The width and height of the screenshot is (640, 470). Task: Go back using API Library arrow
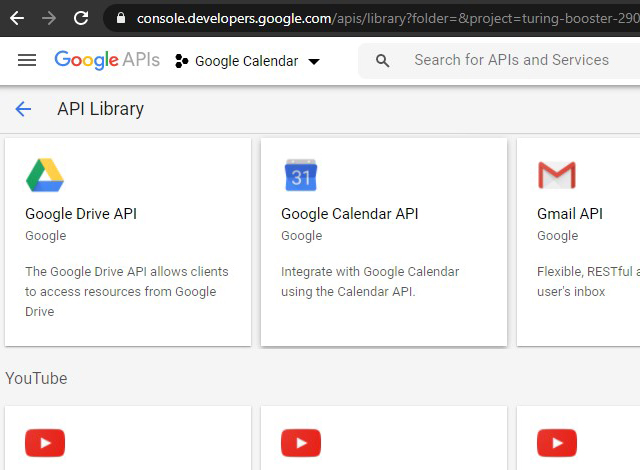(23, 109)
